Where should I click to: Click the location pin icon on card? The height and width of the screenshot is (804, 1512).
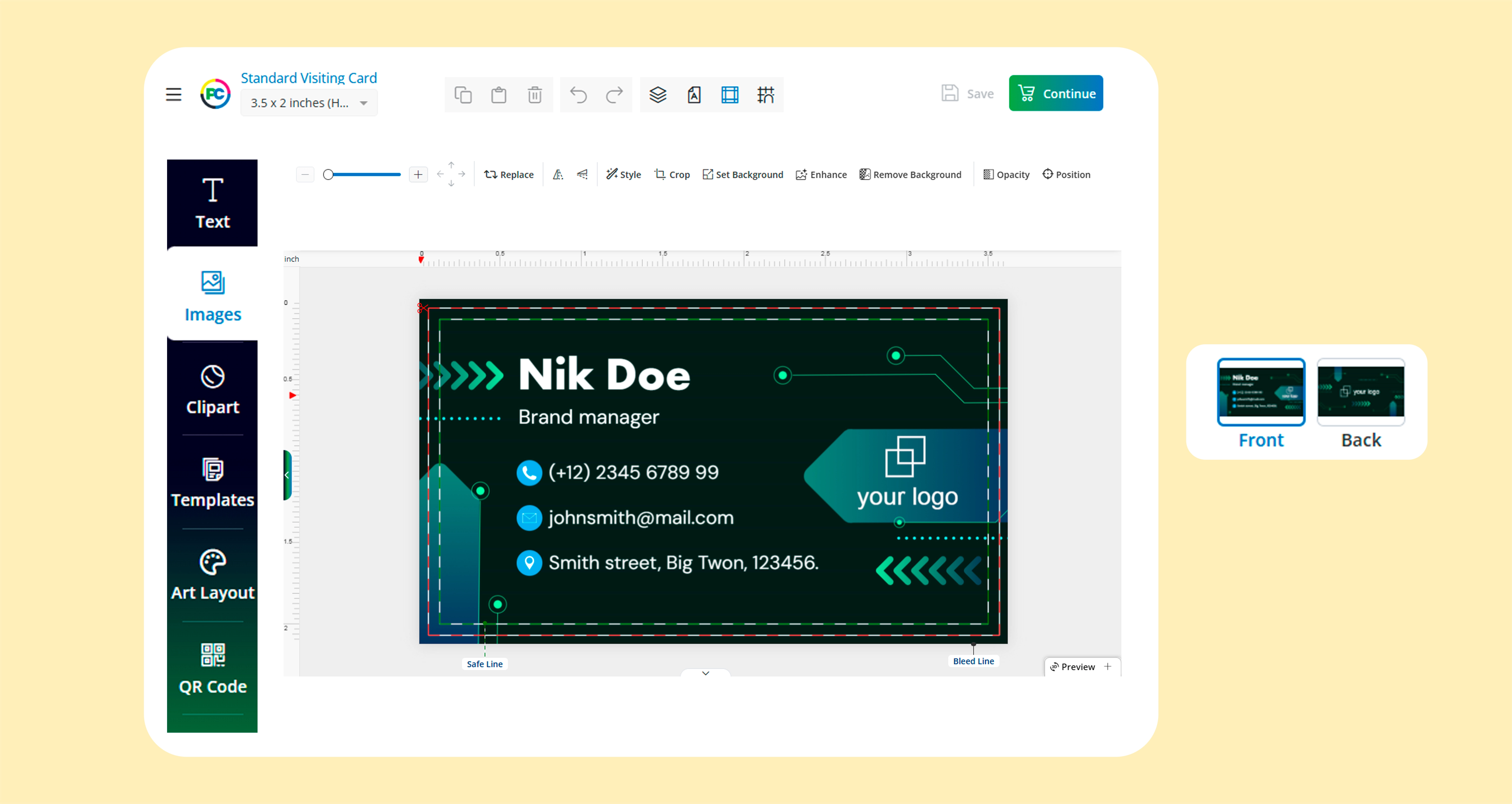pyautogui.click(x=529, y=563)
